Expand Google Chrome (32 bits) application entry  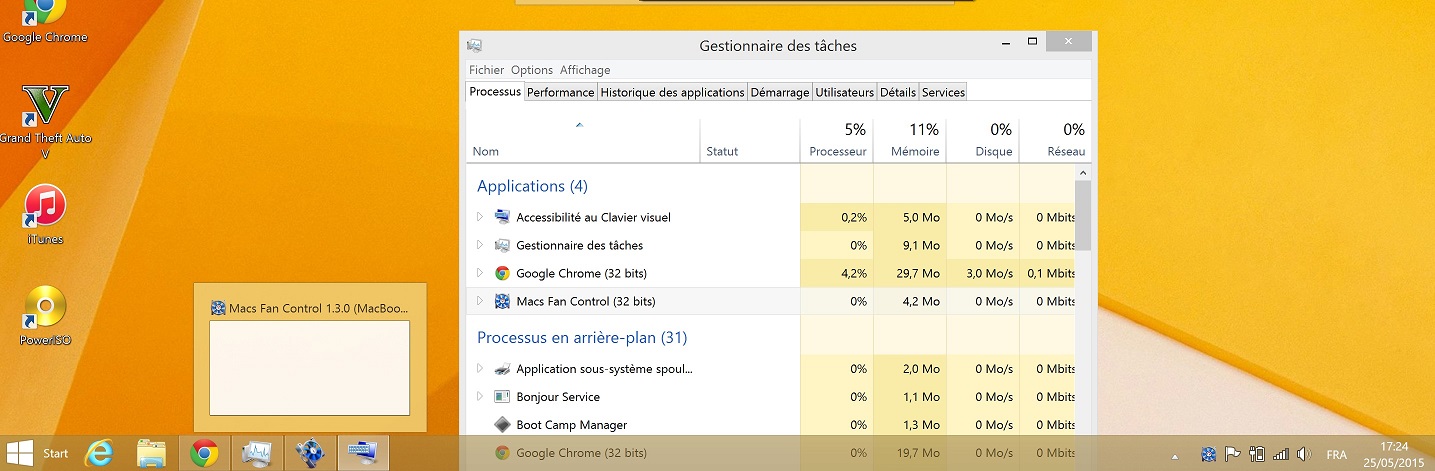479,273
